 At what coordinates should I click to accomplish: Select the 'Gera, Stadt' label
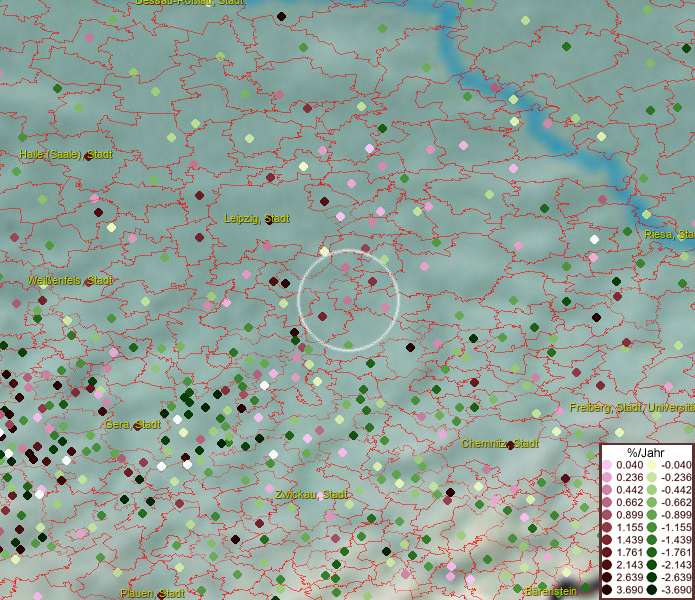pyautogui.click(x=133, y=425)
